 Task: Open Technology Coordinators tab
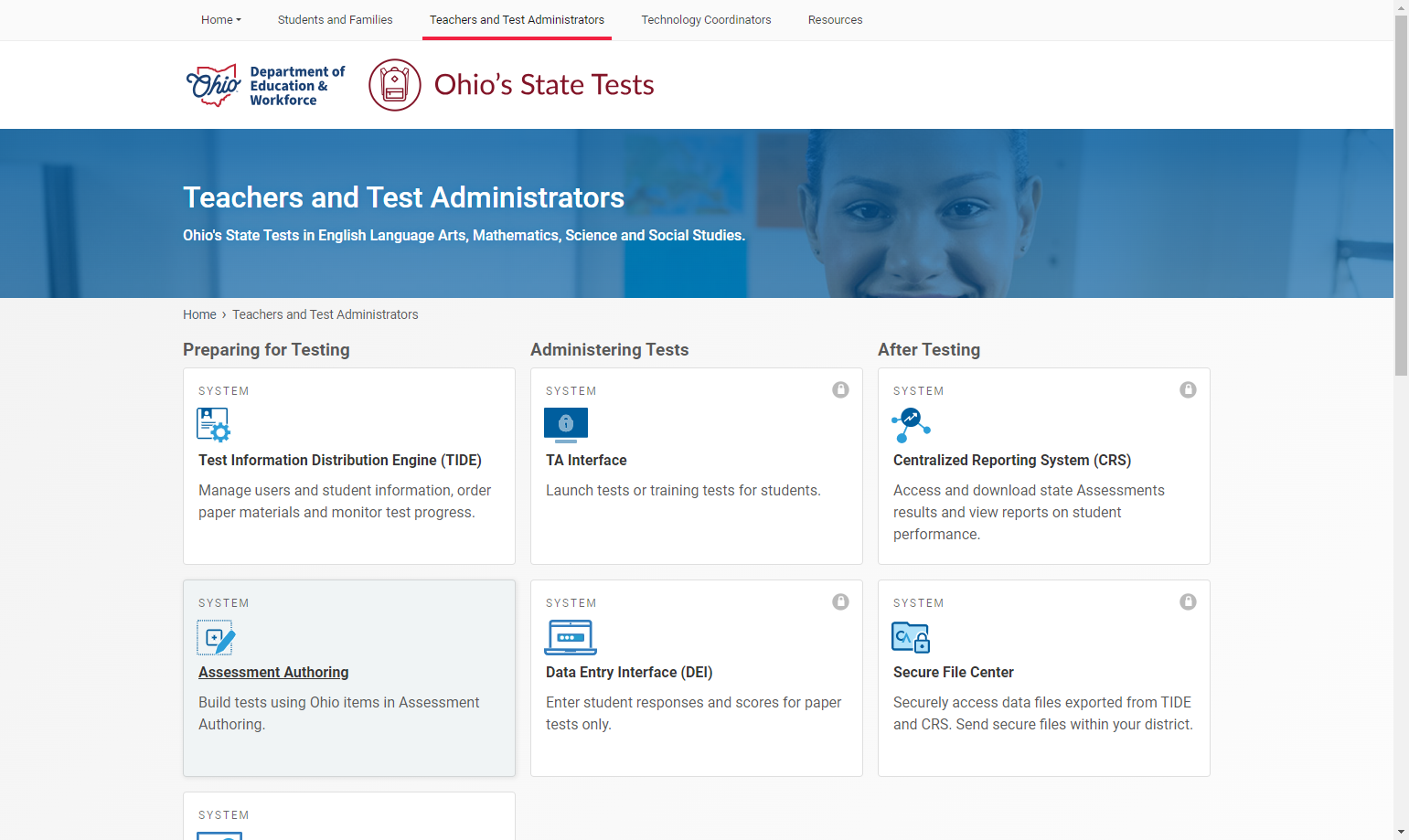click(x=706, y=20)
